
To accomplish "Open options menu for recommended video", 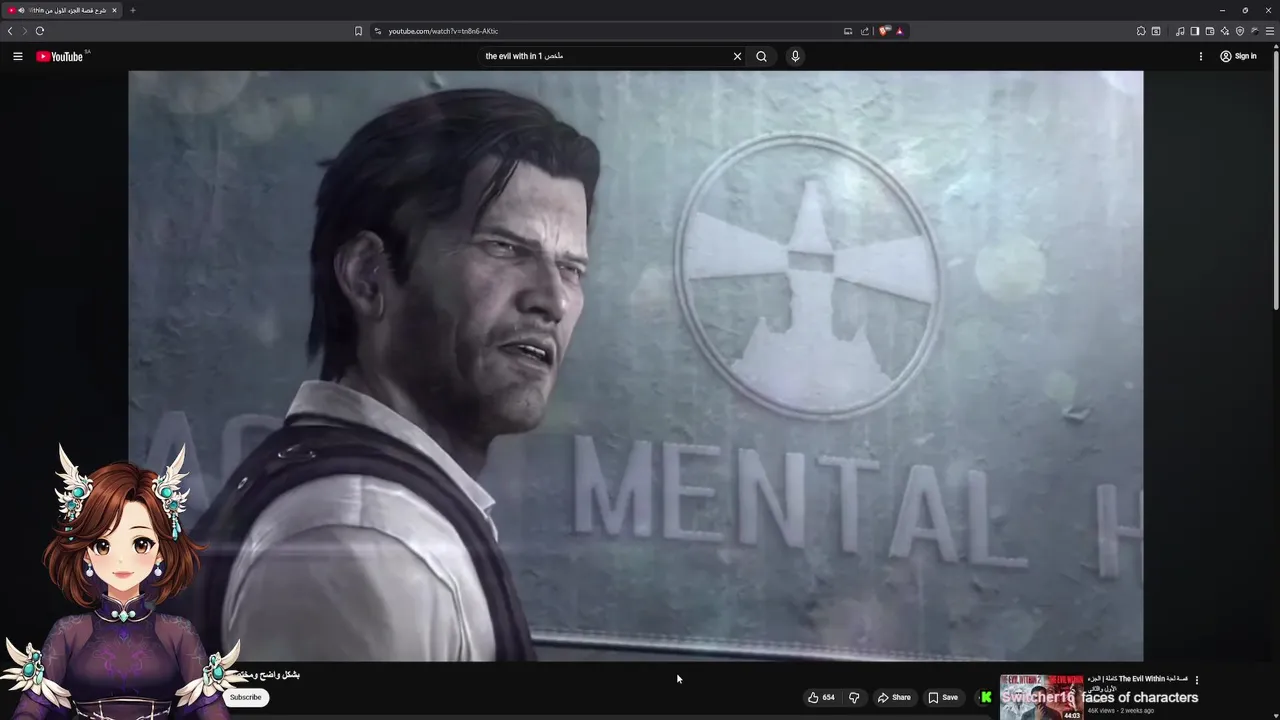I will point(1196,680).
